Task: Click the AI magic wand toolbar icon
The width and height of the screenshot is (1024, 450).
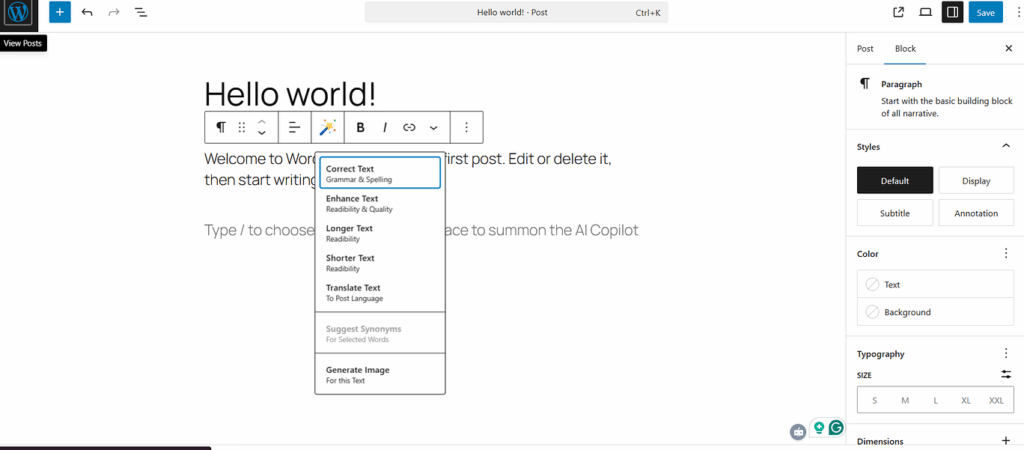Action: tap(327, 128)
